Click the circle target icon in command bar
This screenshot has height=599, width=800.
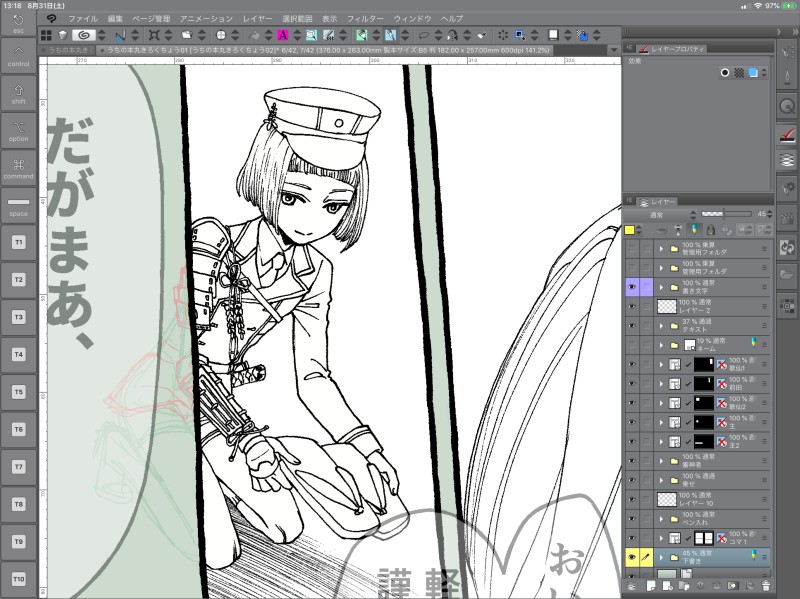tap(221, 35)
